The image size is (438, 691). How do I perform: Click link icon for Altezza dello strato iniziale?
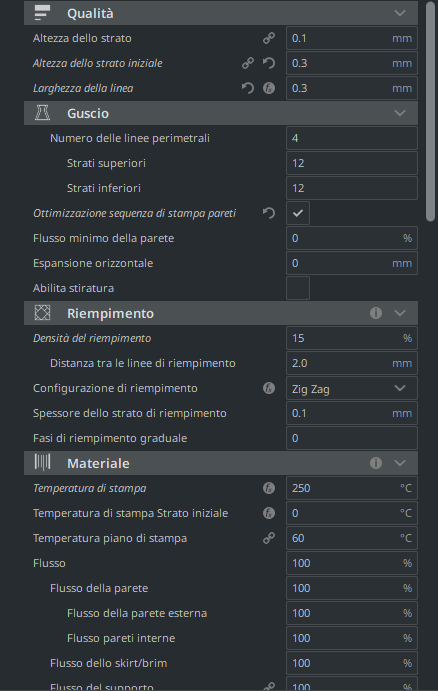click(x=248, y=63)
